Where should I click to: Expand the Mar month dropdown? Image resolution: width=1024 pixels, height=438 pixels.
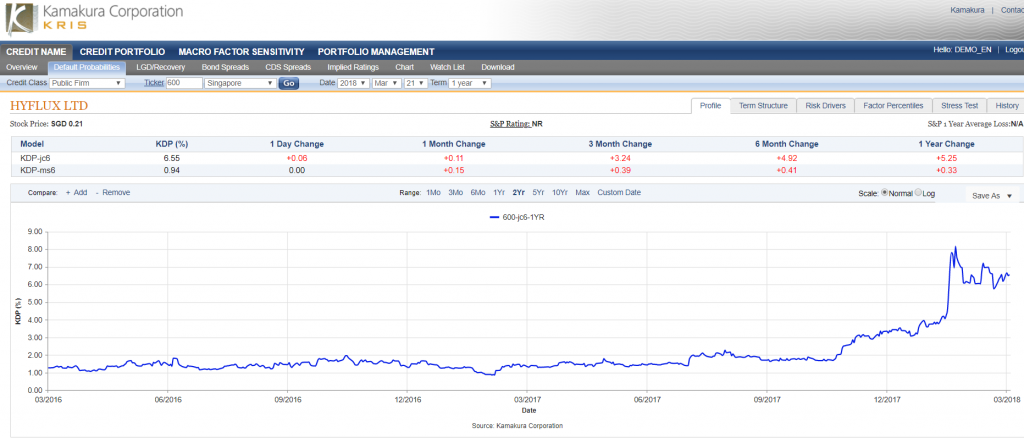click(x=385, y=84)
